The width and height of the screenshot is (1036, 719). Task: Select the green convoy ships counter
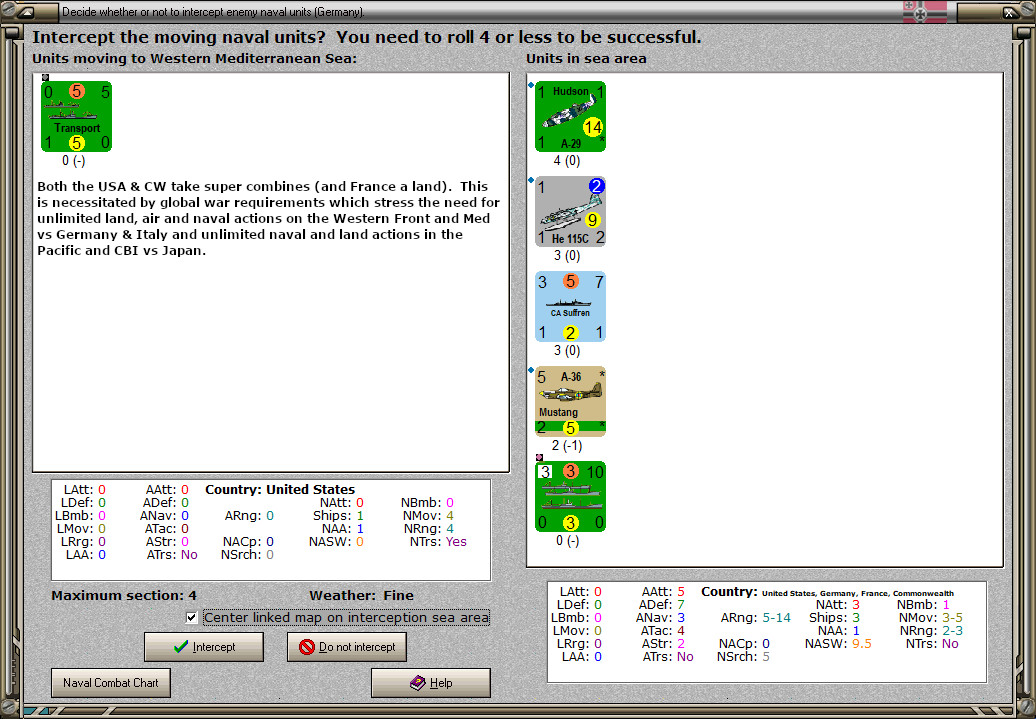click(x=570, y=496)
